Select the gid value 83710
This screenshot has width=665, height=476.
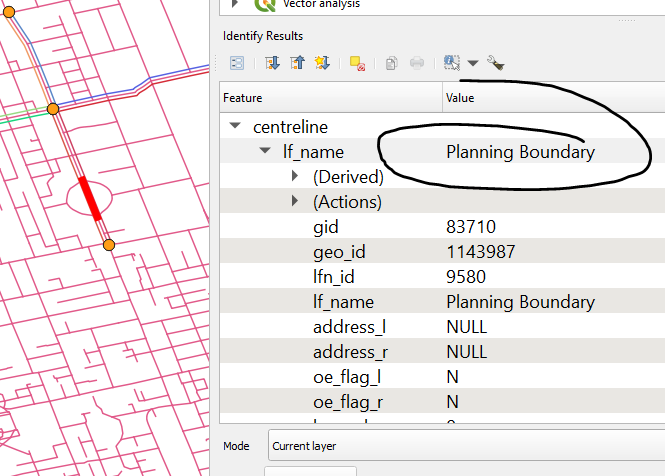tap(471, 227)
